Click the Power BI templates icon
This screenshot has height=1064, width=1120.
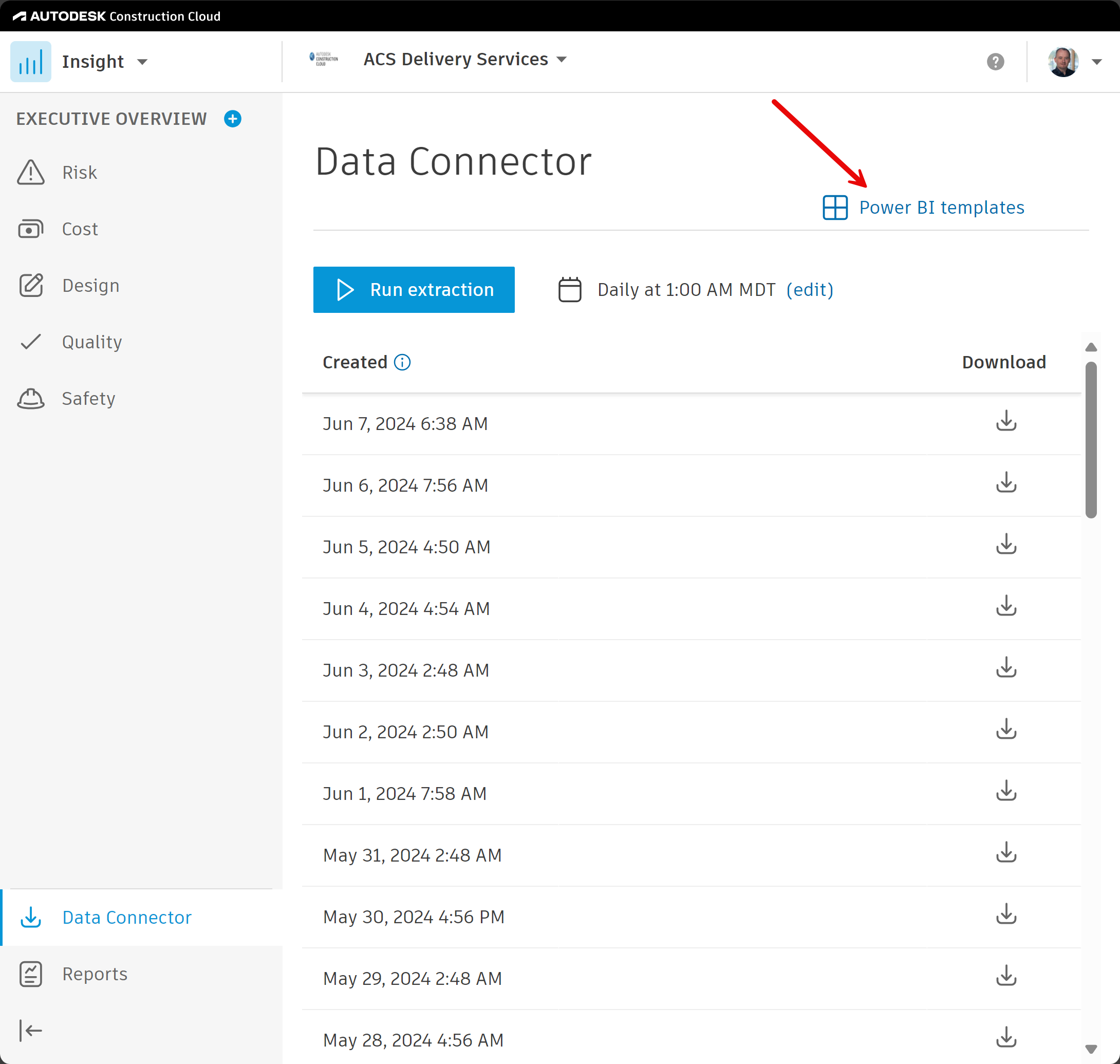pyautogui.click(x=836, y=207)
